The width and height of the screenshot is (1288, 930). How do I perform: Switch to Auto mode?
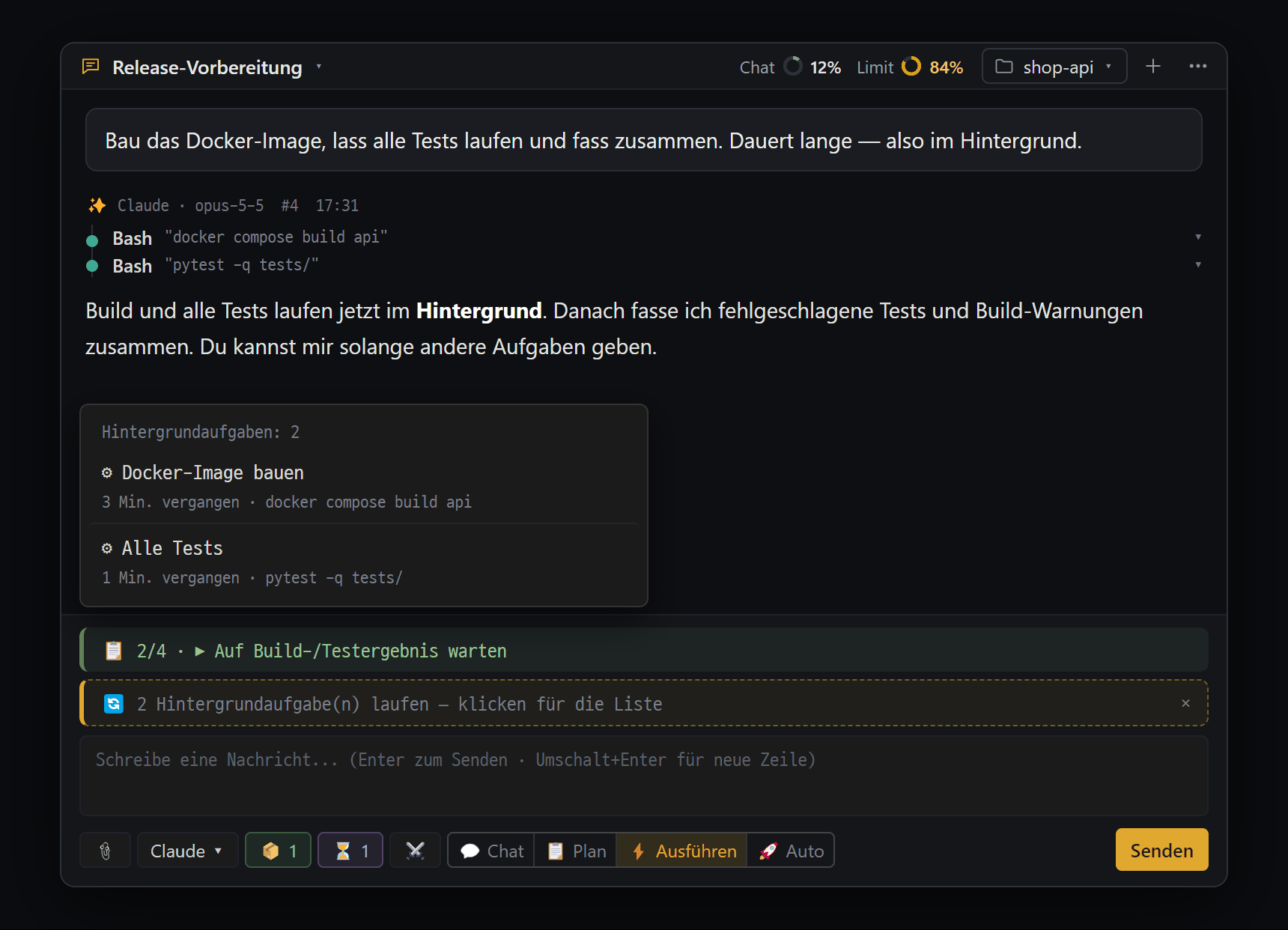tap(791, 851)
